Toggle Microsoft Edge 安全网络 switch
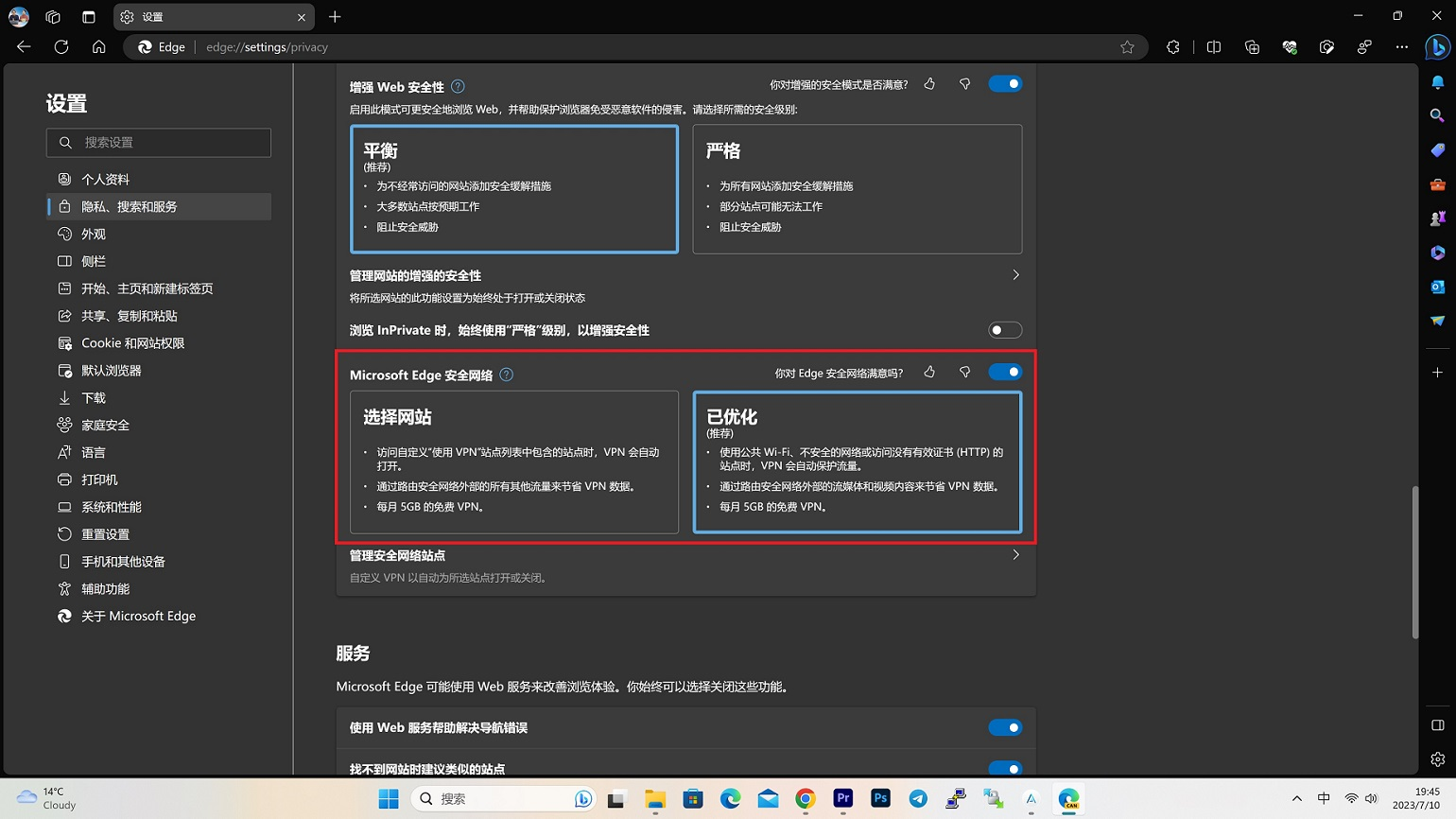Image resolution: width=1456 pixels, height=819 pixels. coord(1005,372)
